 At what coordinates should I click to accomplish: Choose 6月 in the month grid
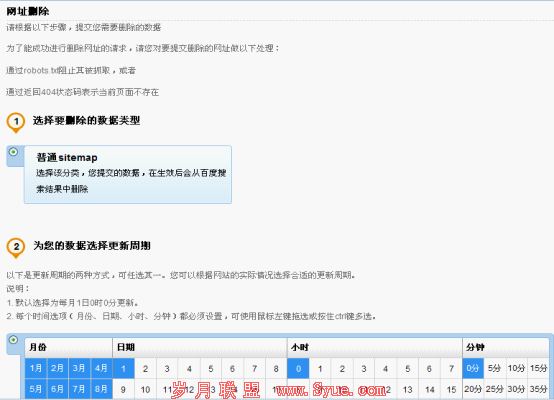pos(58,389)
